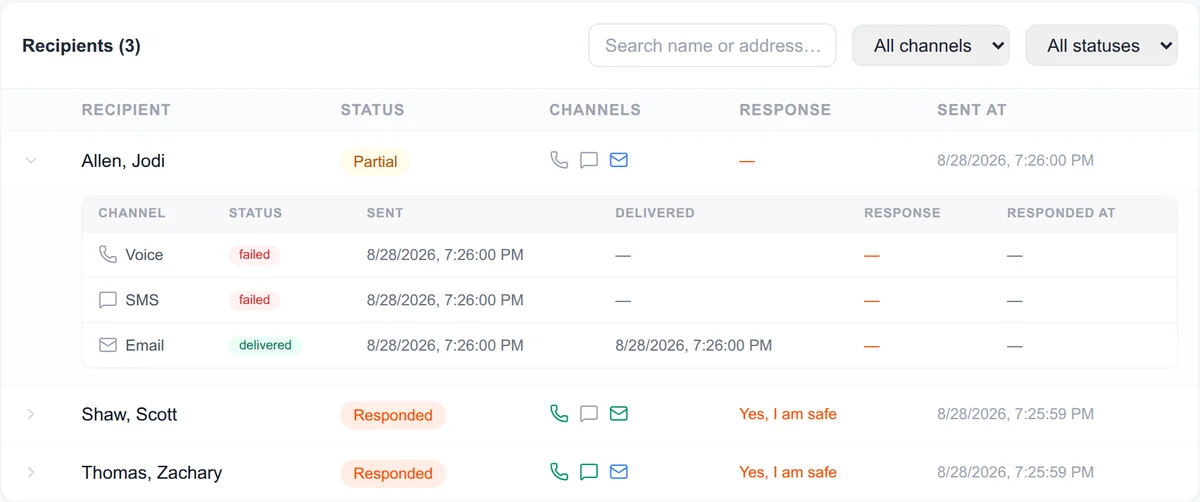Click the Channel column header in detail table

pyautogui.click(x=132, y=213)
